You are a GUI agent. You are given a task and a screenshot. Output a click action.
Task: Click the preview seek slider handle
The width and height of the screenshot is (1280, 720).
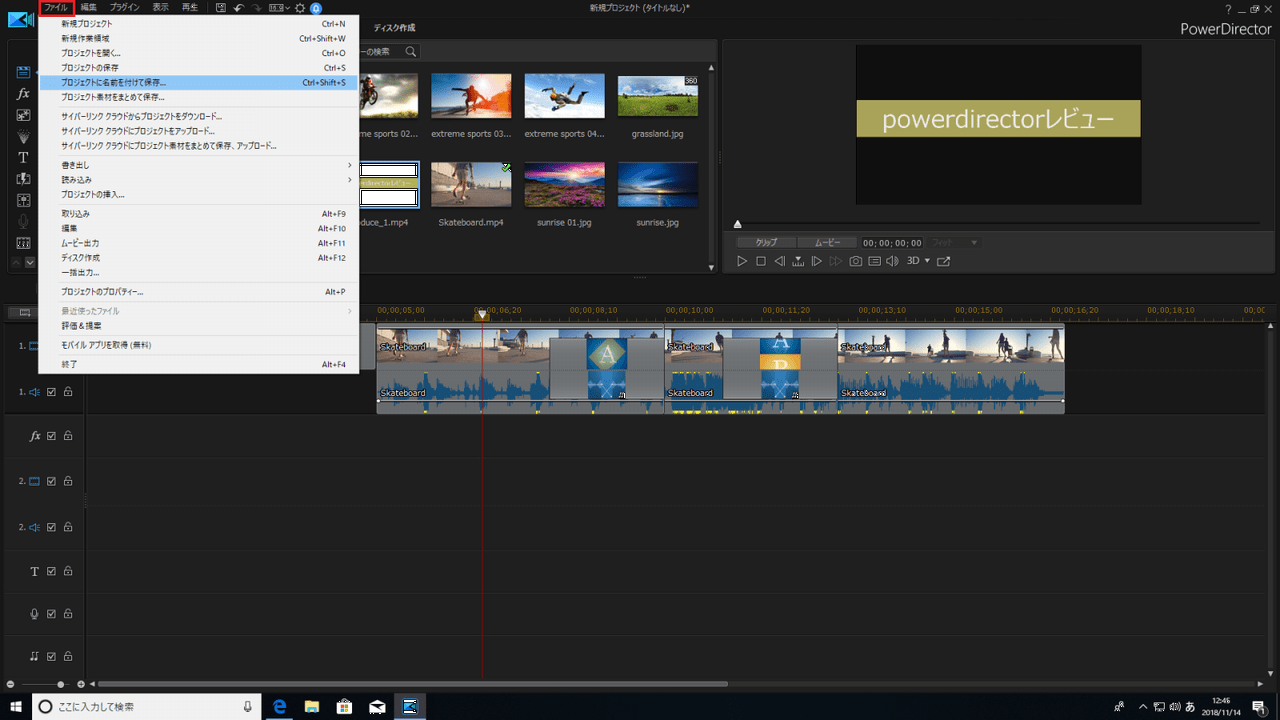point(738,224)
